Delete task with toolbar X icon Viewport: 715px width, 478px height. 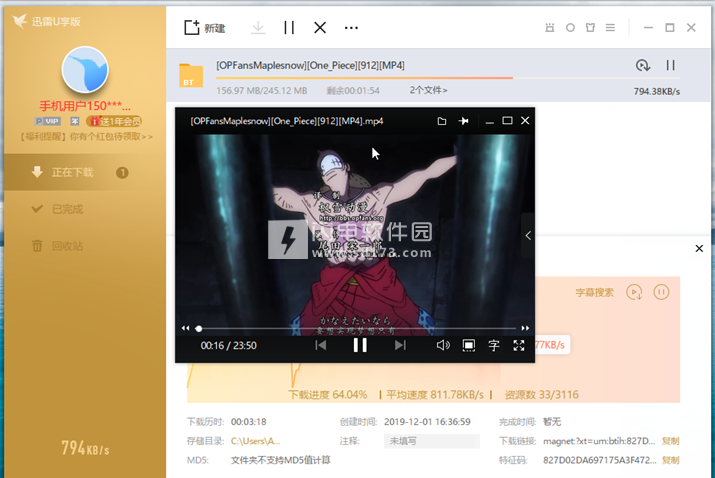pos(320,28)
